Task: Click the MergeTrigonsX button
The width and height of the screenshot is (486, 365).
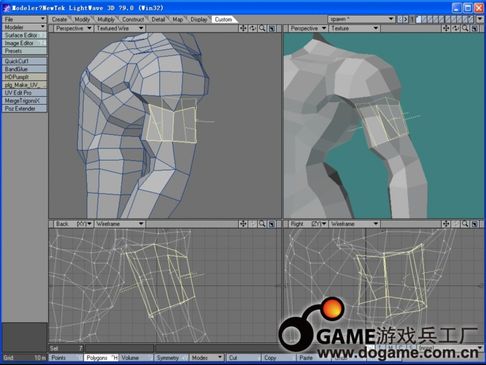Action: pos(24,101)
